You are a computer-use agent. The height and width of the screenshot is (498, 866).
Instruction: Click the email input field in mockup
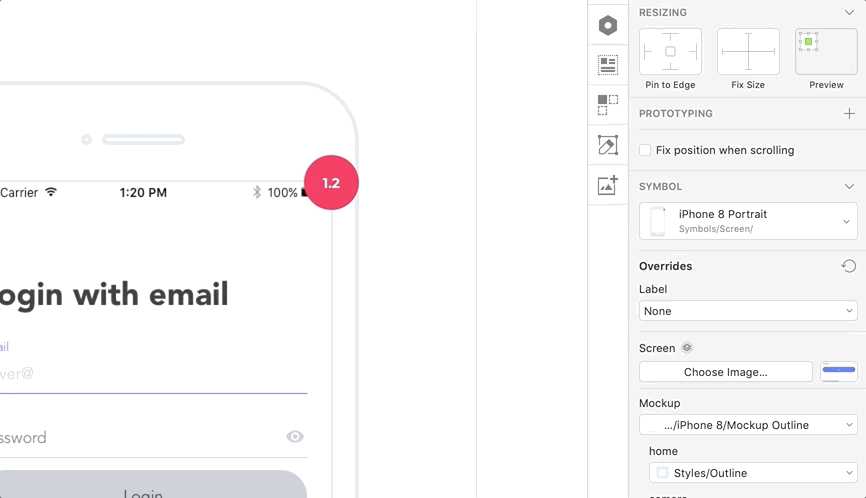tap(153, 374)
